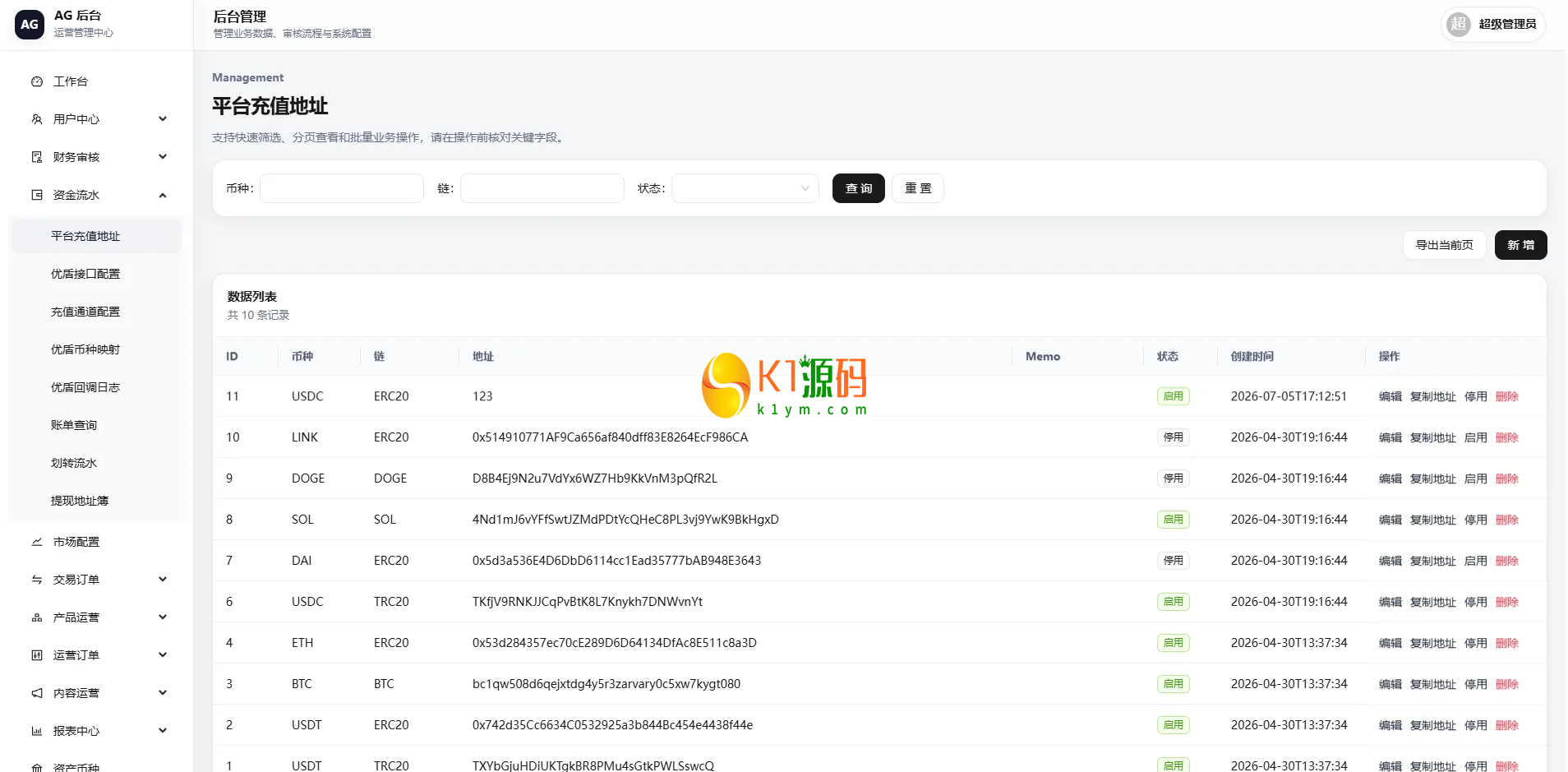Click the AG logo icon

point(30,25)
